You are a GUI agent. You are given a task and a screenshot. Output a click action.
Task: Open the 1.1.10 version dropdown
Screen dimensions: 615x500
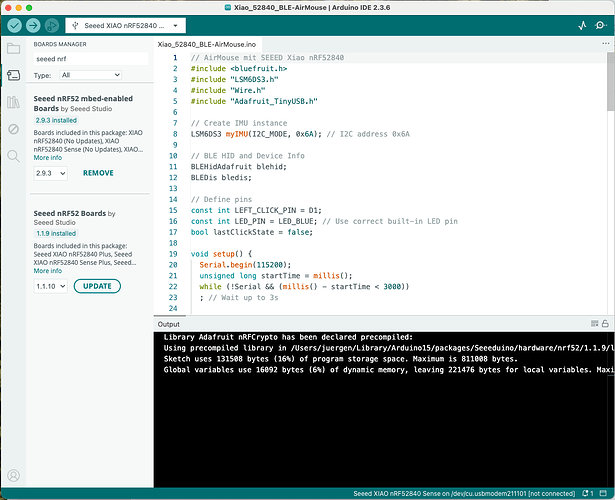point(51,286)
